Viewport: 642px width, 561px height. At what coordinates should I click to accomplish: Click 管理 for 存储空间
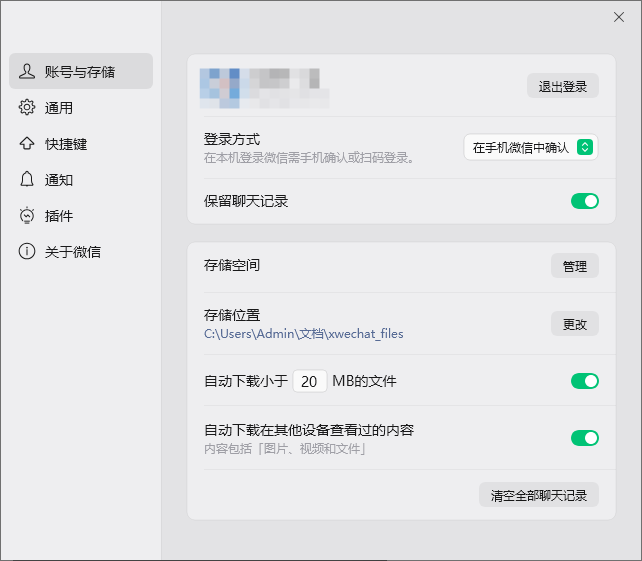click(x=574, y=266)
